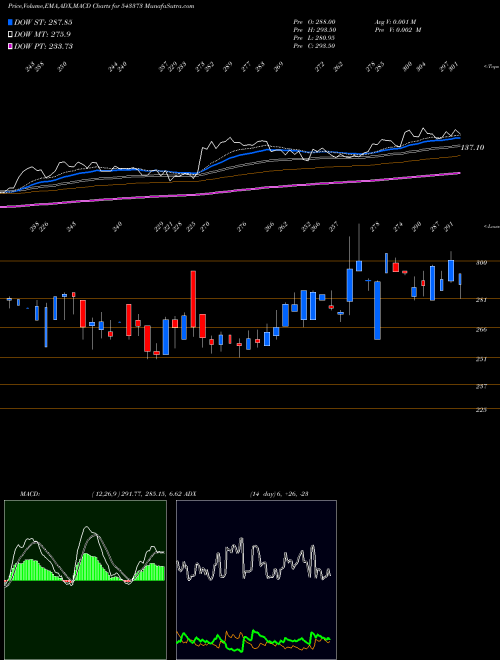Viewport: 500px width, 660px height.
Task: Click the 'Pre C: 293.50' close value
Action: tap(314, 46)
